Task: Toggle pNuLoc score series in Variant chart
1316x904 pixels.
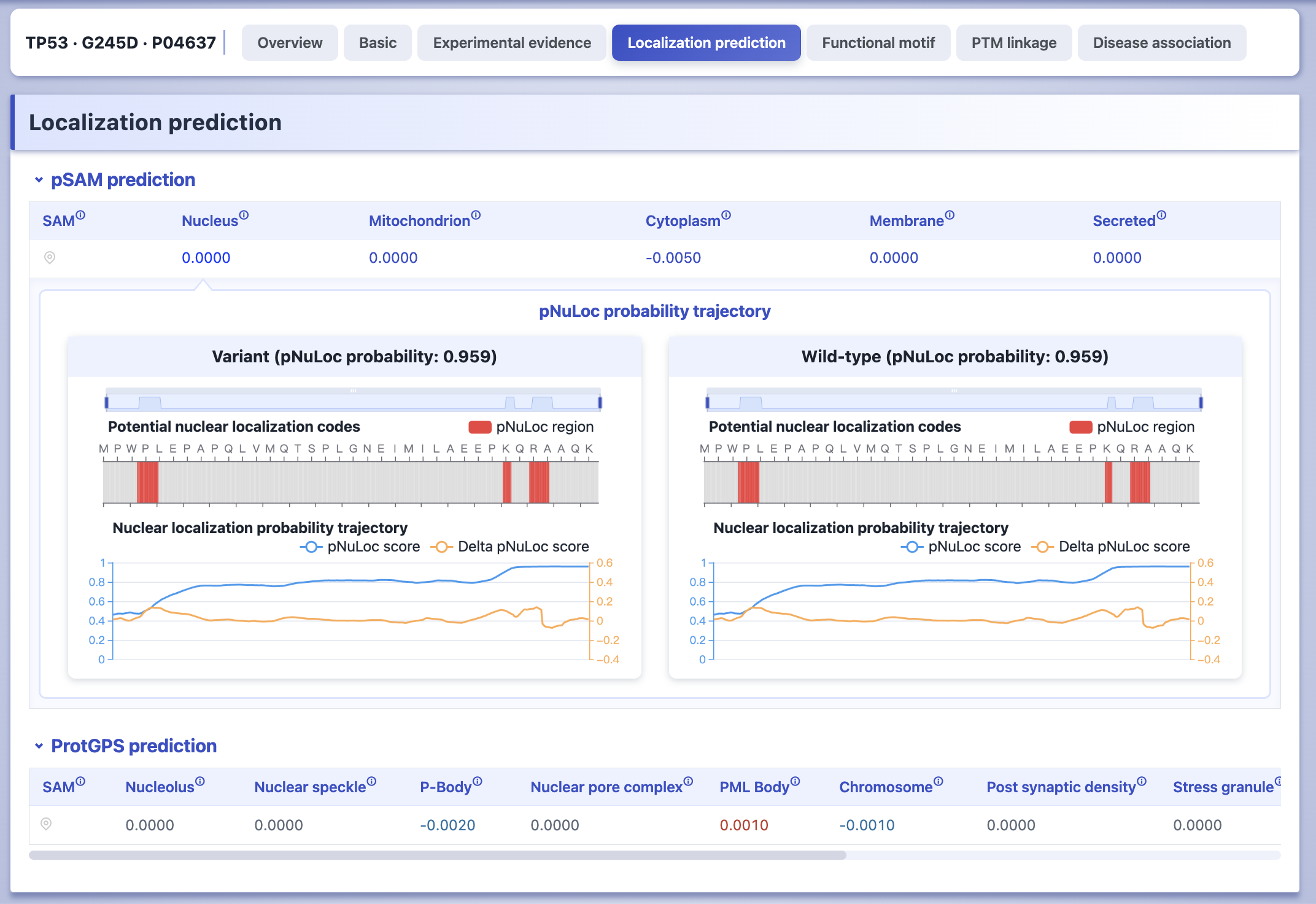Action: coord(360,547)
